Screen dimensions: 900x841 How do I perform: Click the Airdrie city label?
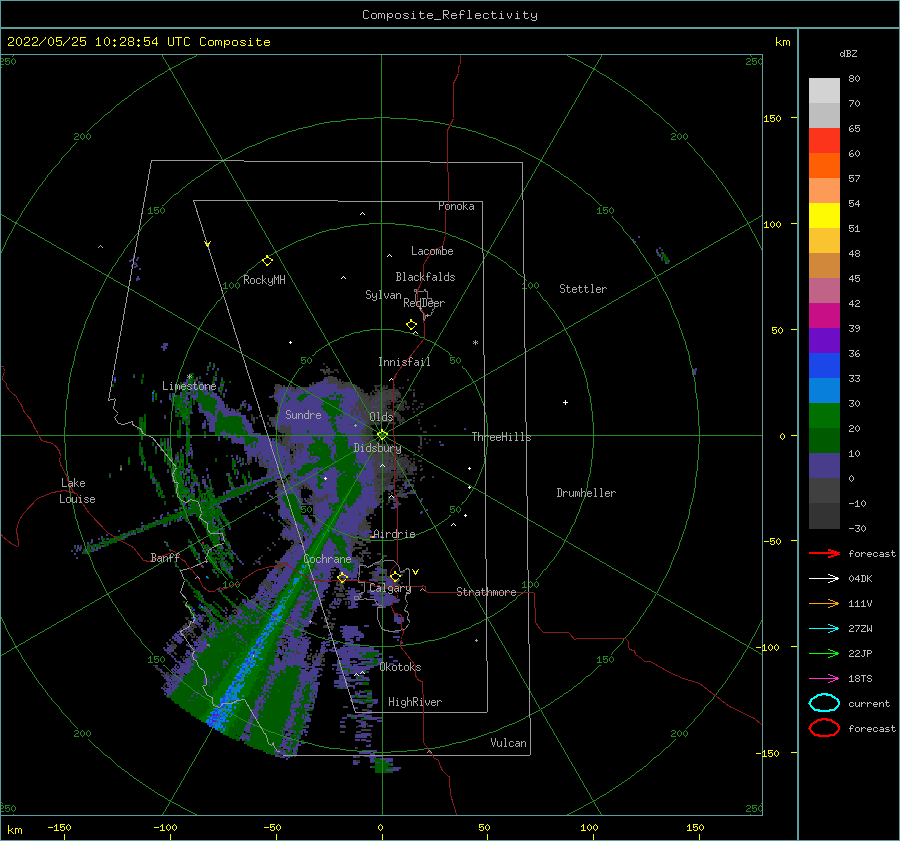click(x=394, y=534)
